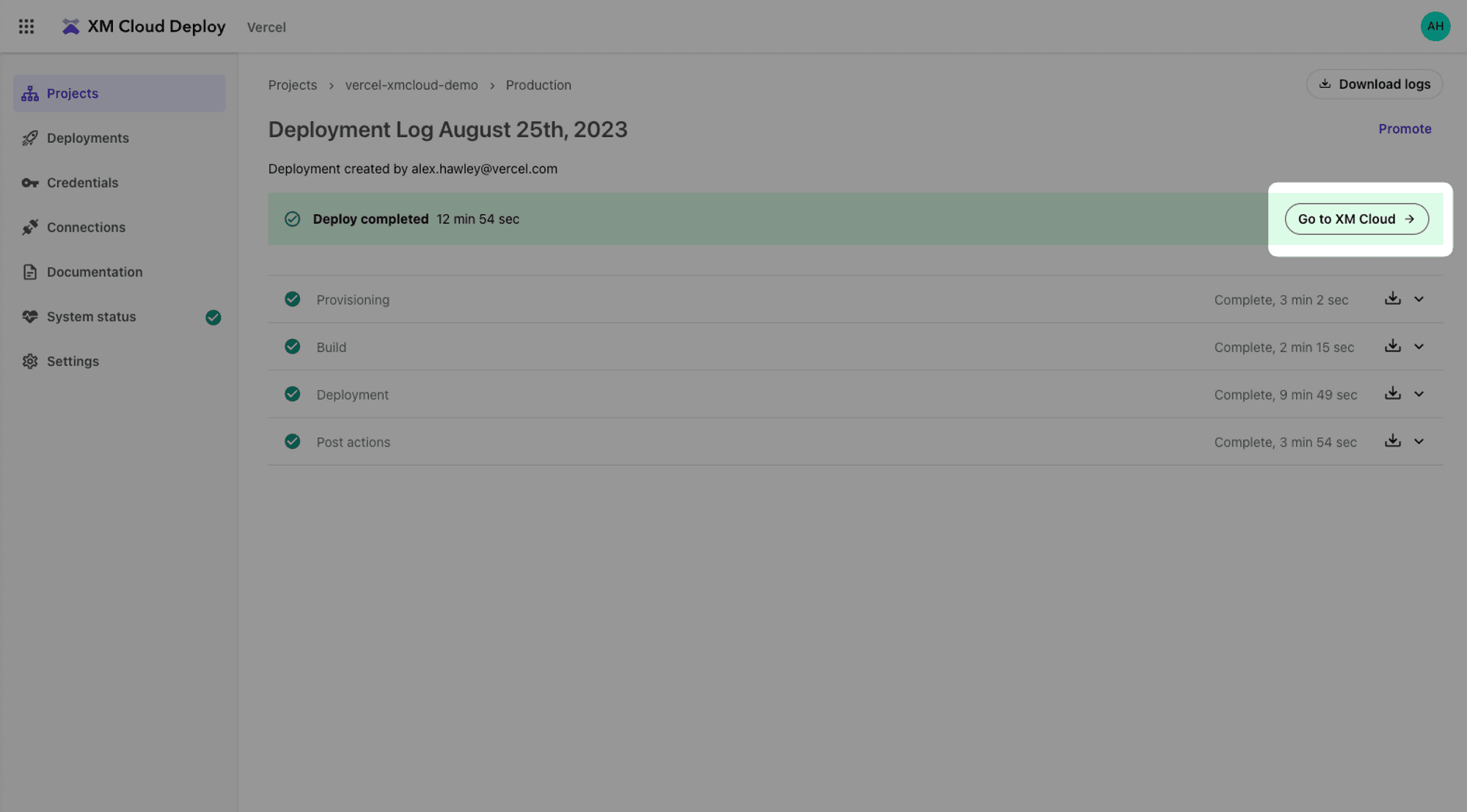Click the Promote link

pos(1405,129)
